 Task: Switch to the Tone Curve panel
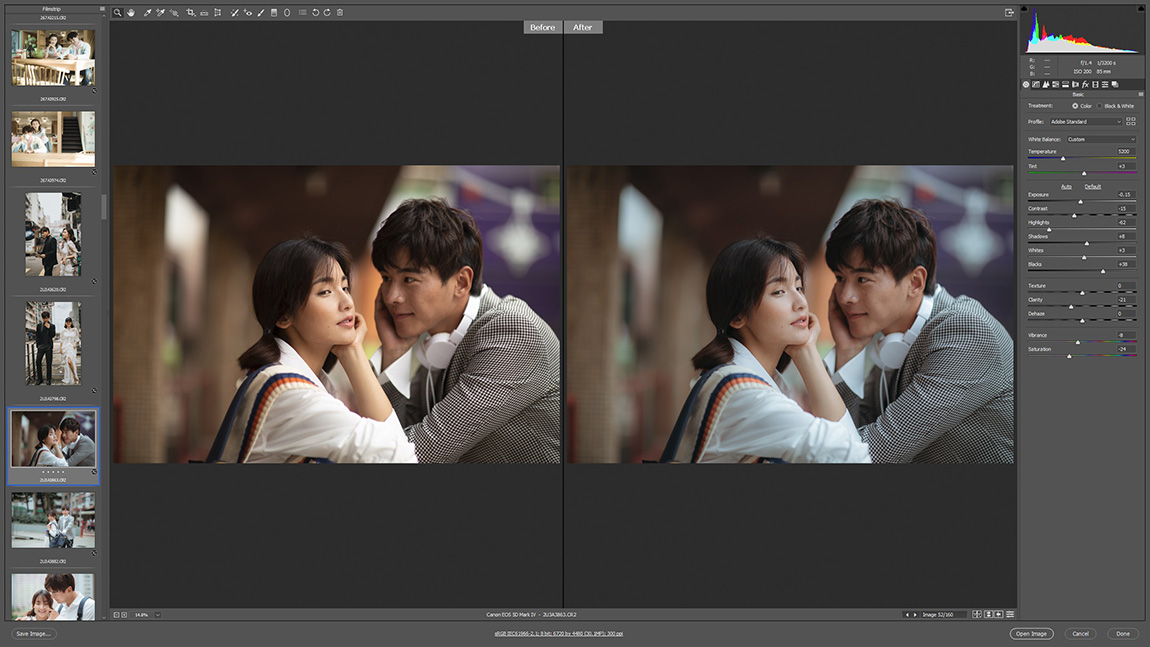[1036, 84]
